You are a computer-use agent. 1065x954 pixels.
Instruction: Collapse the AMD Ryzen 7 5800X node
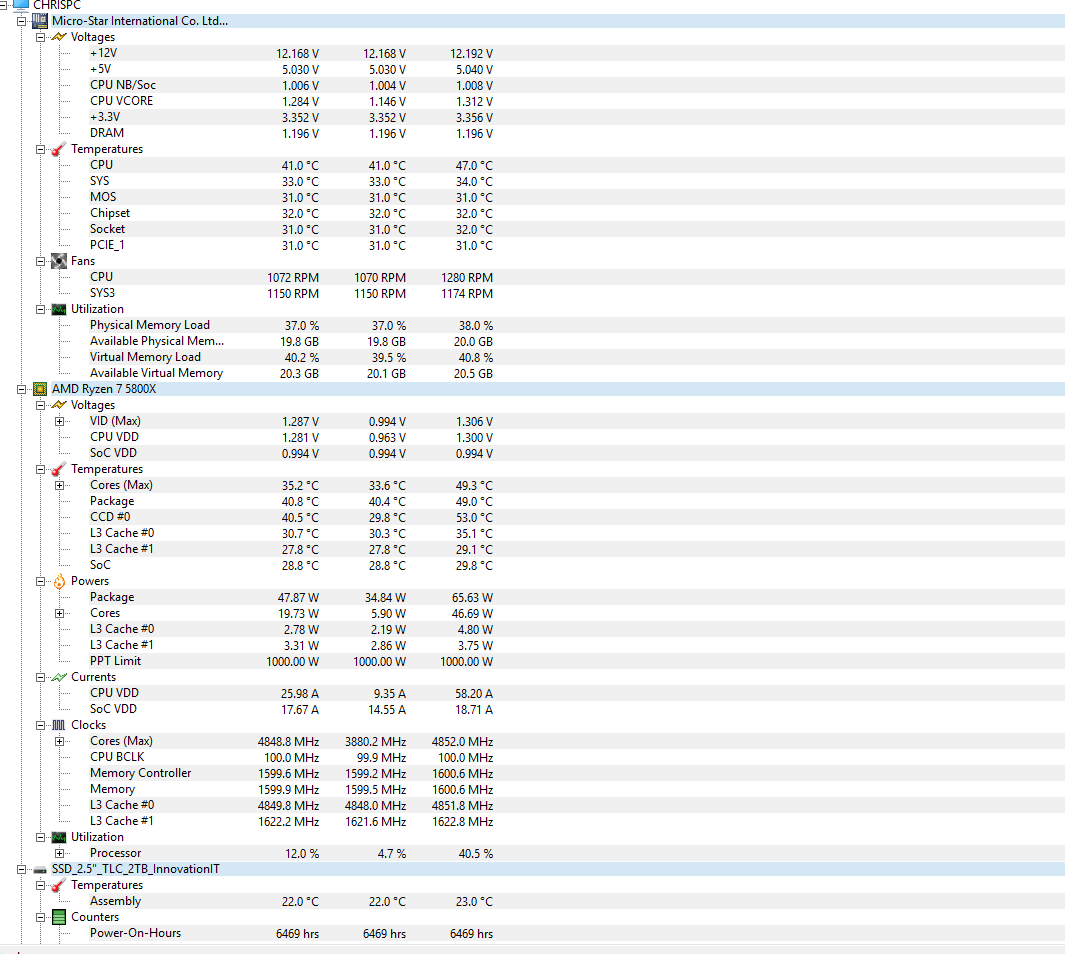click(x=21, y=390)
